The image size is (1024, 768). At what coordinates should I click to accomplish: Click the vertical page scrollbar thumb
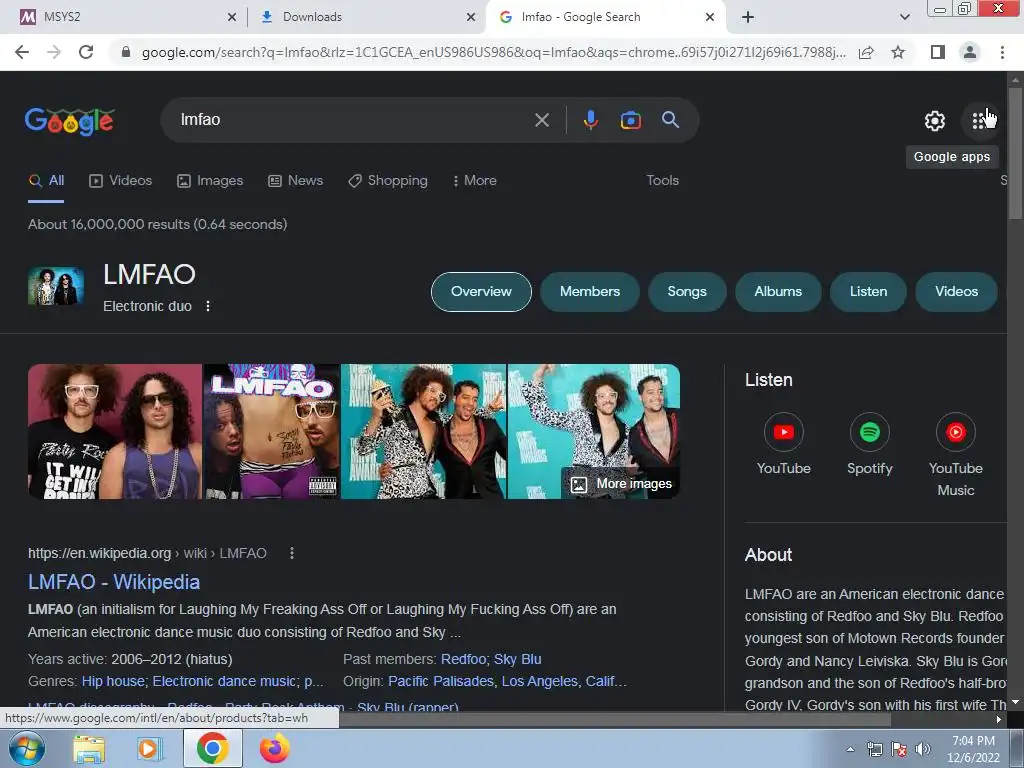1015,153
